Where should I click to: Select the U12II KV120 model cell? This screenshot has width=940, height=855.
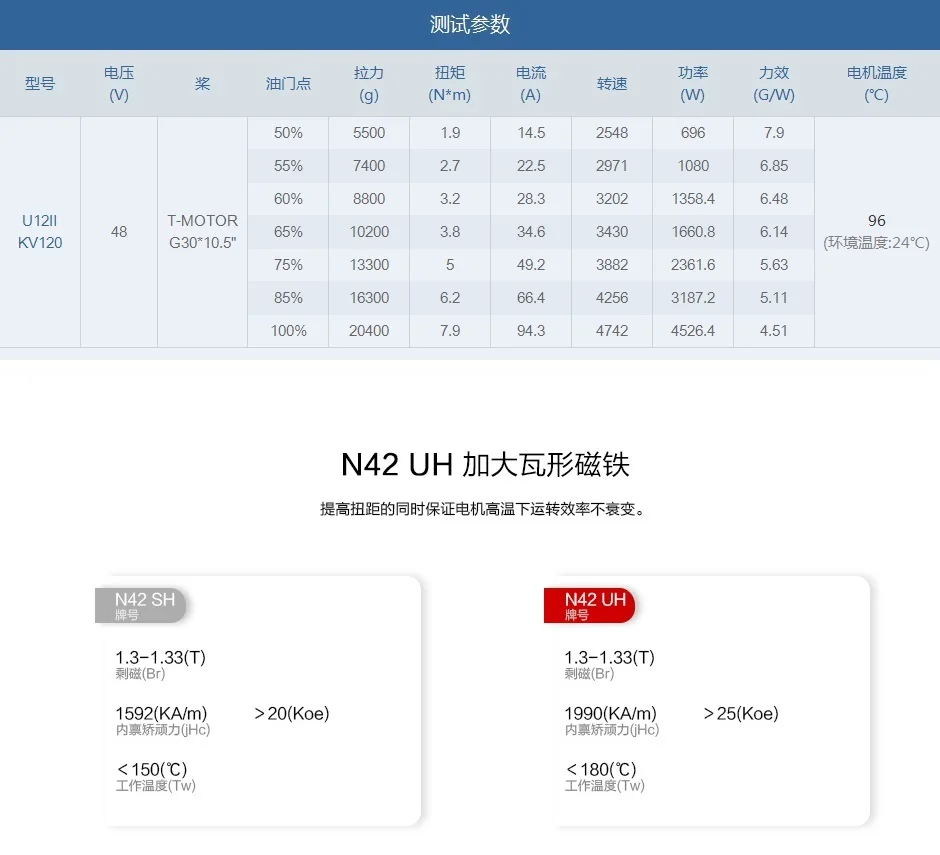(x=40, y=231)
